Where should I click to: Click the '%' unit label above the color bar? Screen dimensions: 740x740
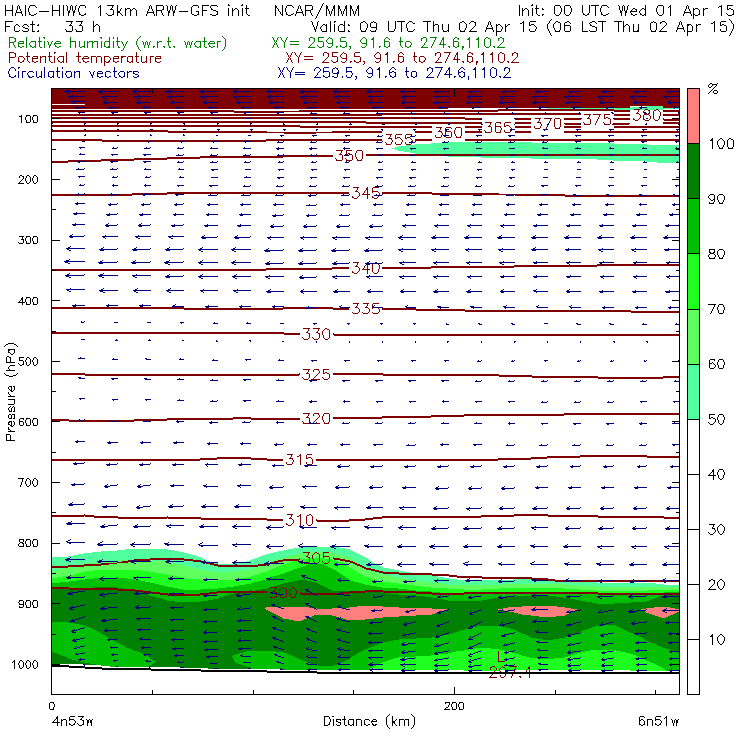coord(713,89)
